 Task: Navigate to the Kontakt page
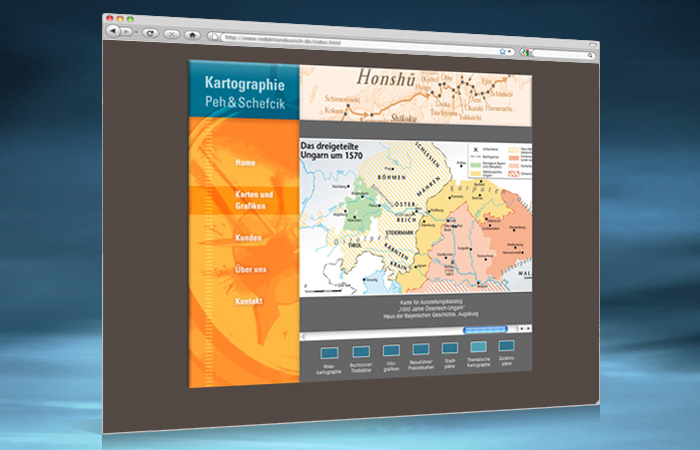click(249, 301)
